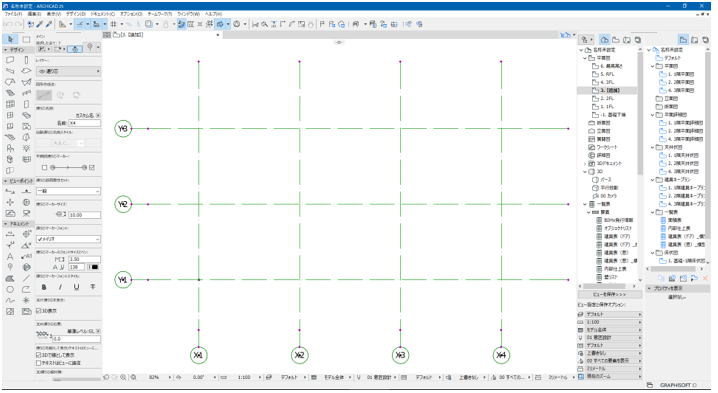Toggle Bold marker font style

point(44,287)
